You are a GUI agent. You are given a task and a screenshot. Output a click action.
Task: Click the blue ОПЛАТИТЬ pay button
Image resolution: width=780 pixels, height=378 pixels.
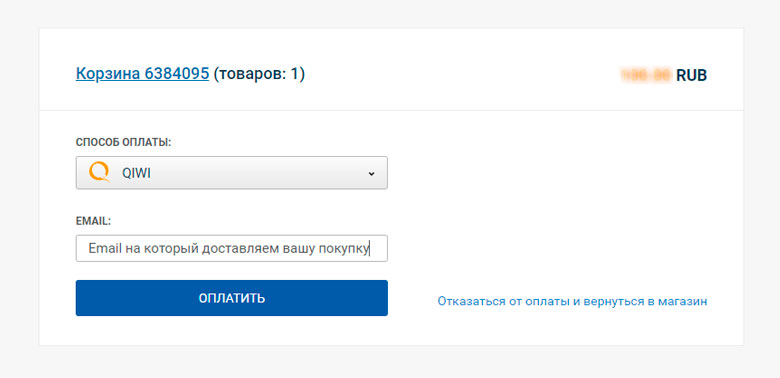232,298
